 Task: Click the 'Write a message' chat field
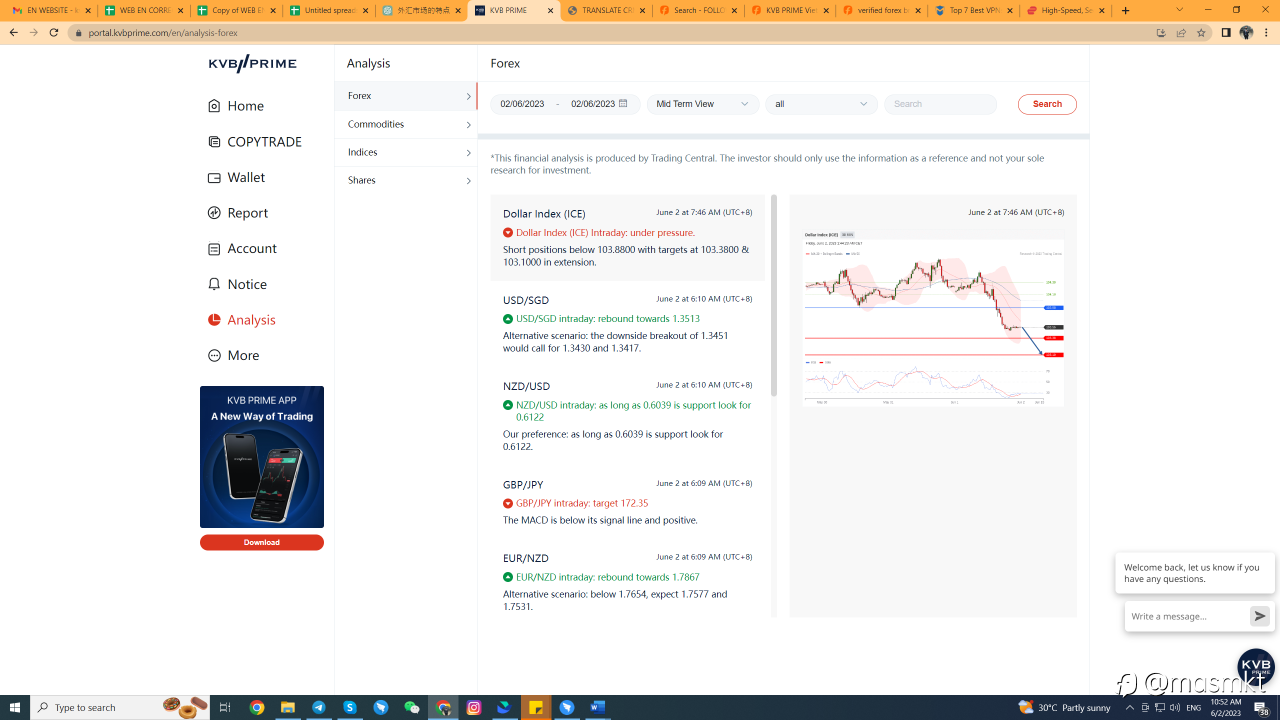pos(1188,617)
